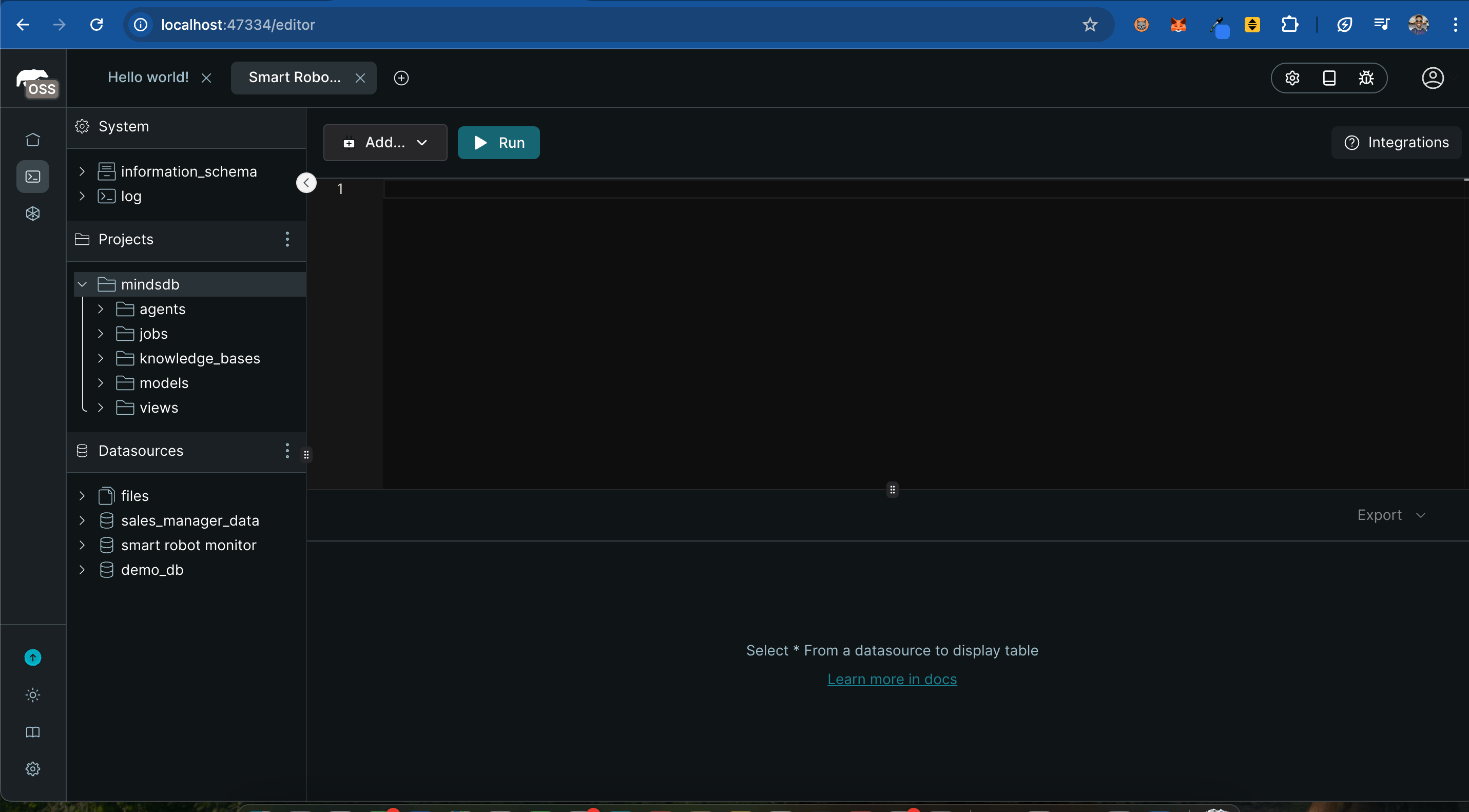Expand the knowledge_bases folder

[x=101, y=359]
